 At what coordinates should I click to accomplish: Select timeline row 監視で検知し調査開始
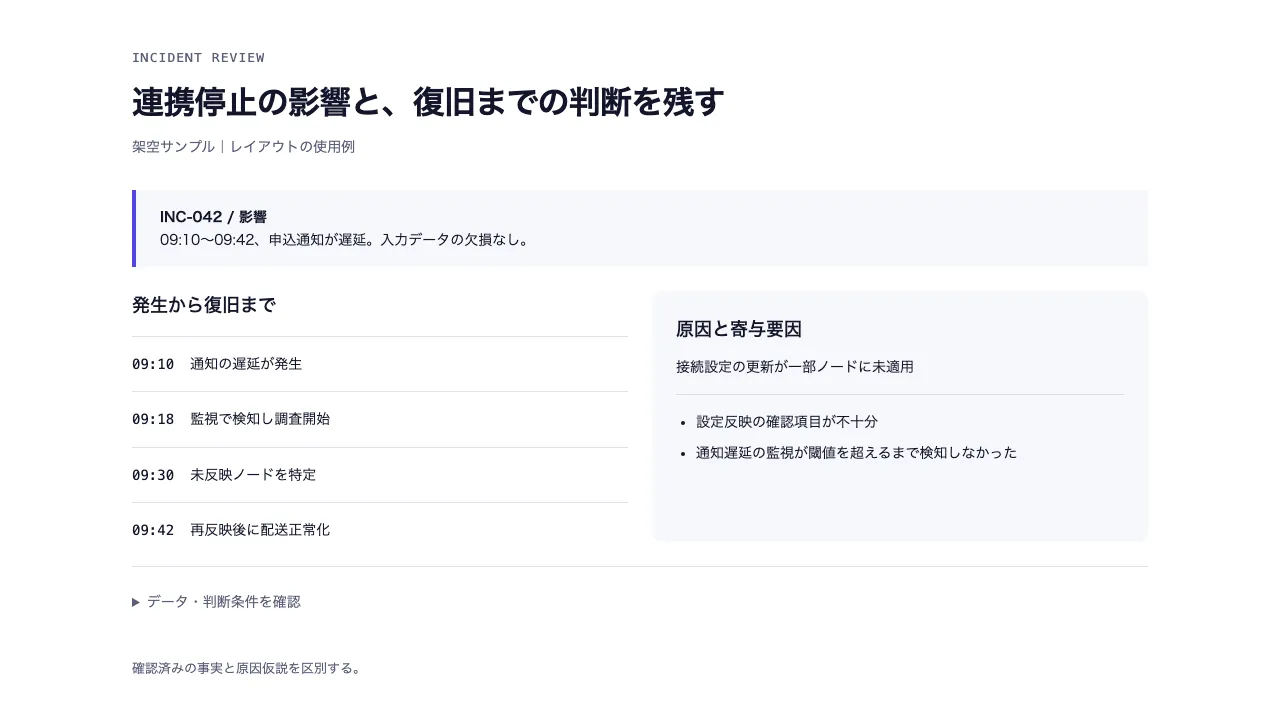380,420
